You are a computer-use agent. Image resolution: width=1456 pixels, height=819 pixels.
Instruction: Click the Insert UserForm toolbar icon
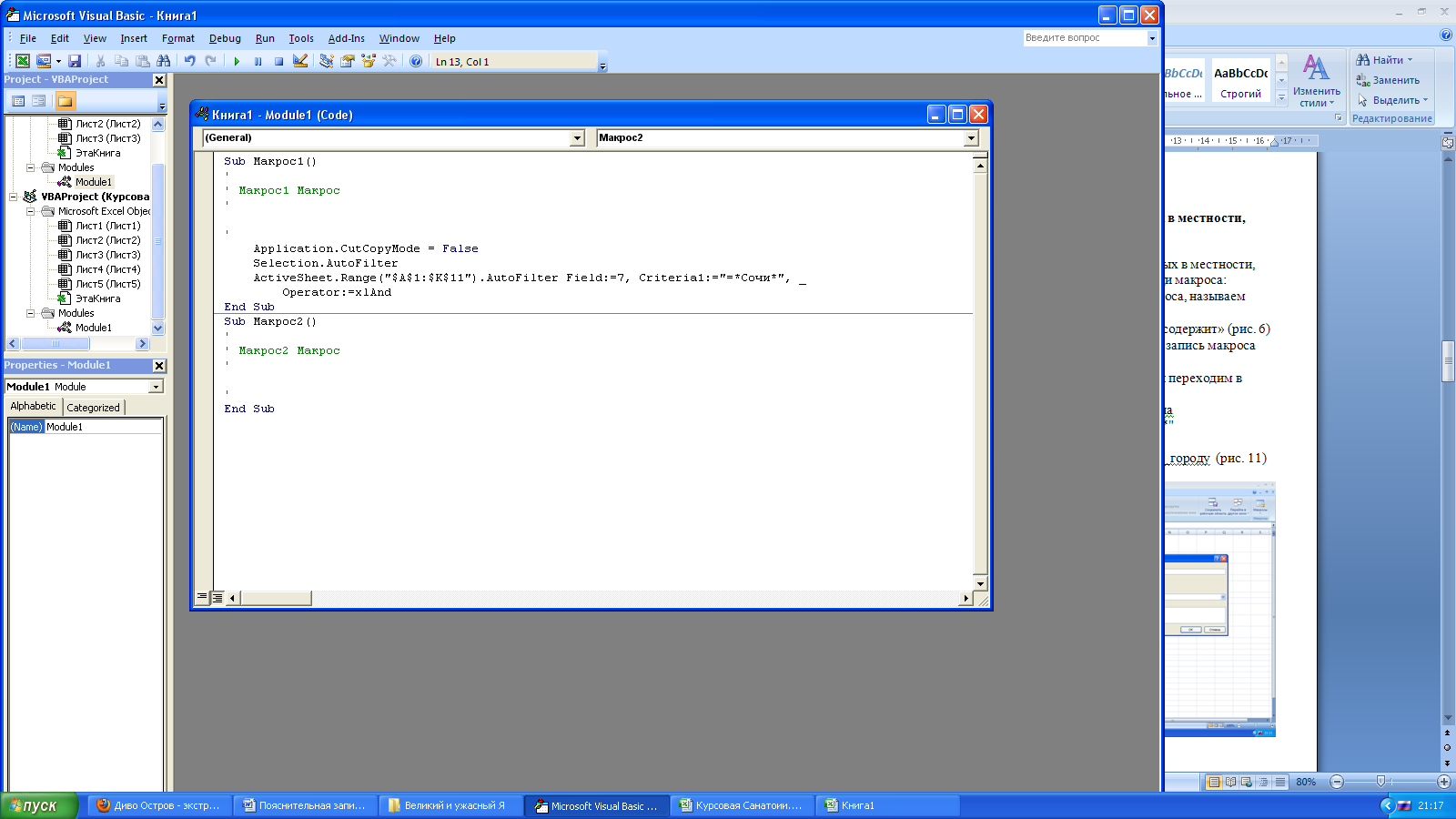[43, 61]
